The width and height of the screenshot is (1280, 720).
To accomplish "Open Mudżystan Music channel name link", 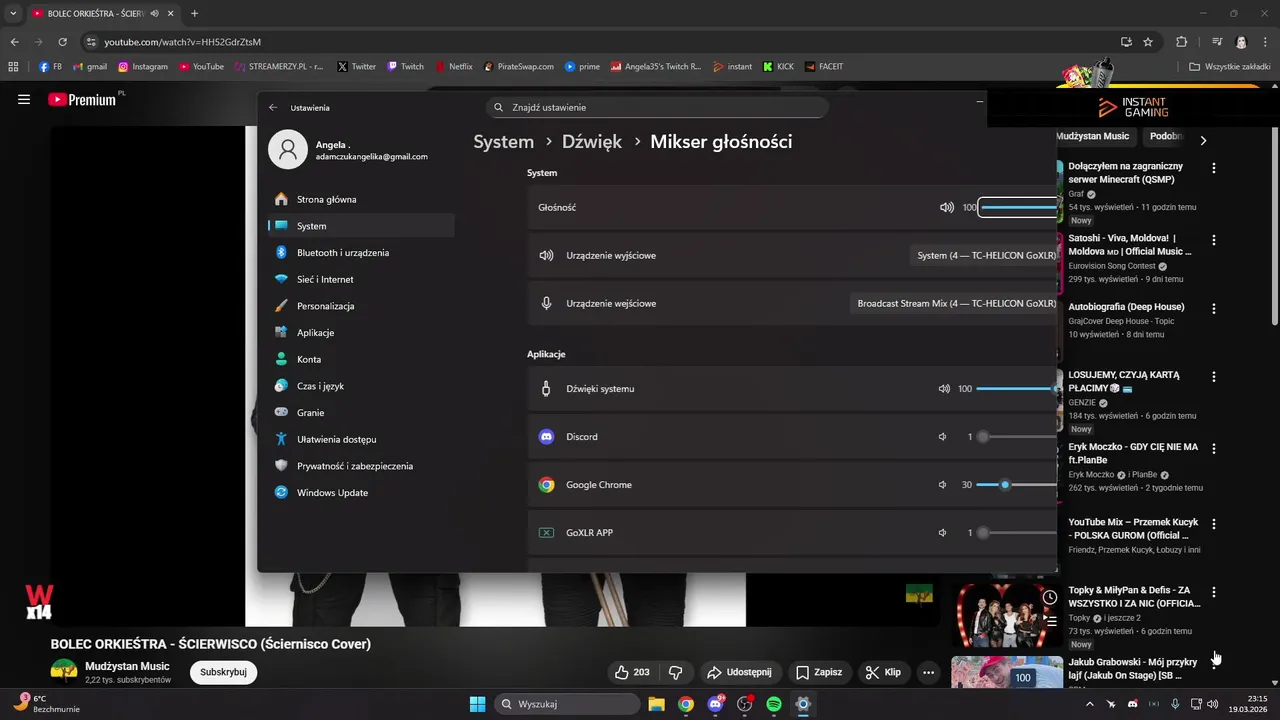I will (127, 666).
